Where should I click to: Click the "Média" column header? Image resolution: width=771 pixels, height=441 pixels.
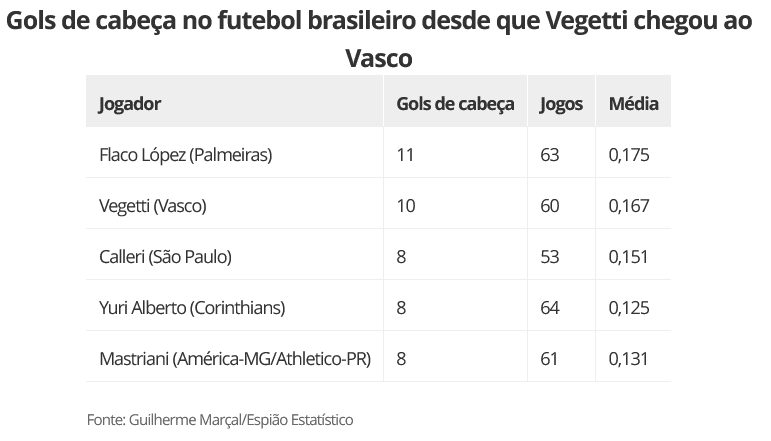click(633, 103)
